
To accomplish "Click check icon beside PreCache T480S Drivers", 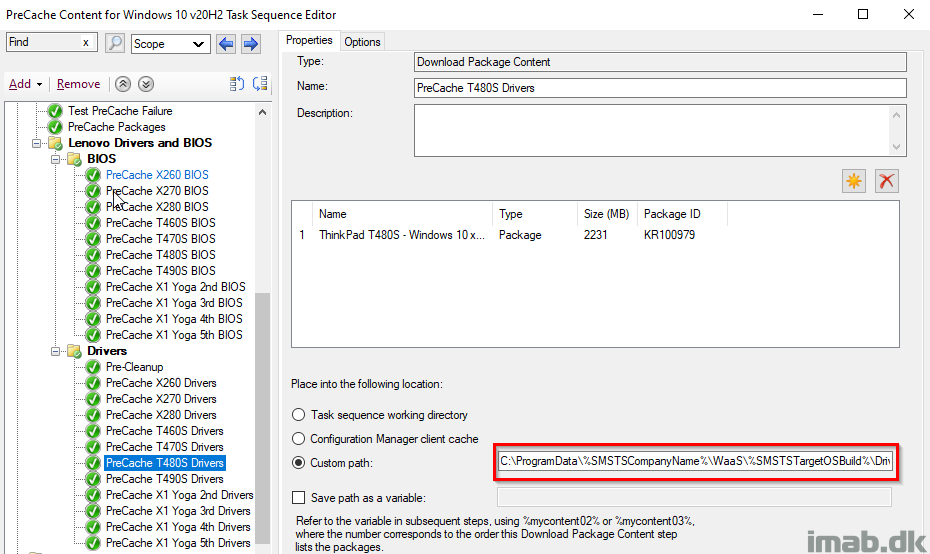I will 93,463.
